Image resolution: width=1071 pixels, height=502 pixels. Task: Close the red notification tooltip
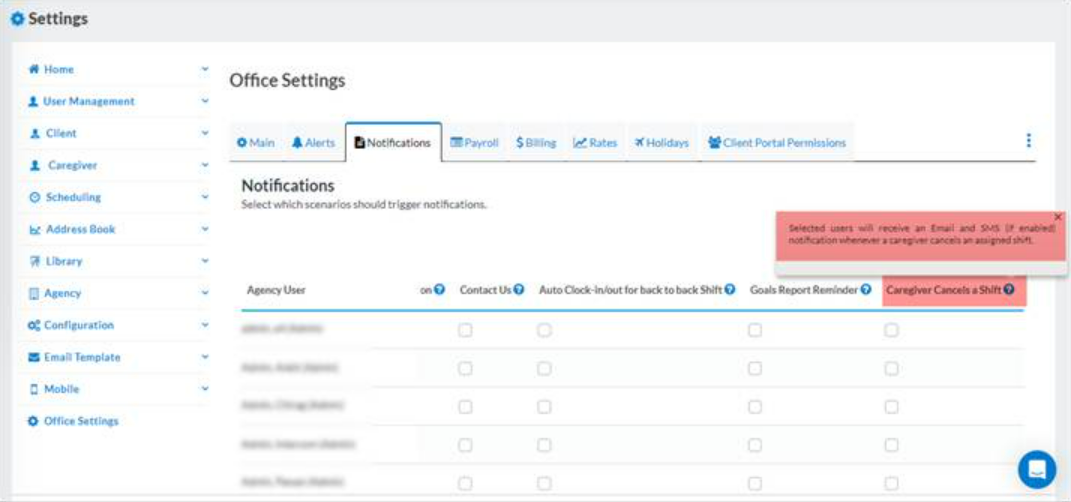pyautogui.click(x=1057, y=217)
